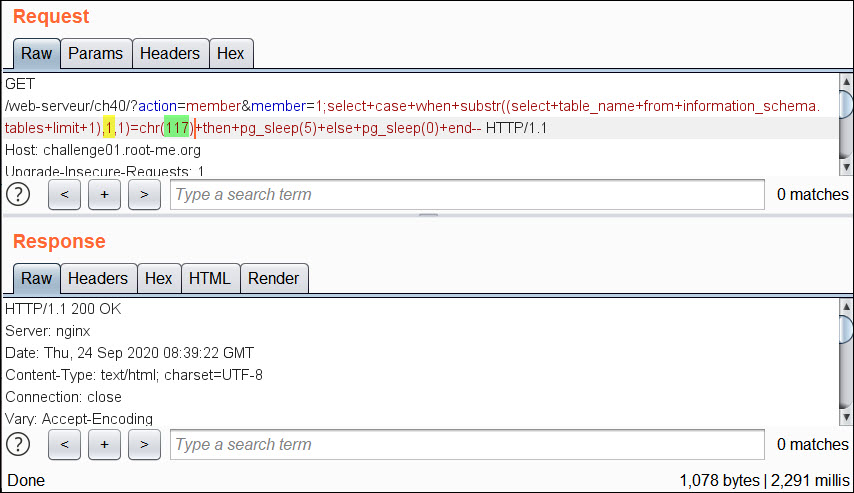Open the Response Hex tab
The image size is (854, 493).
tap(159, 278)
